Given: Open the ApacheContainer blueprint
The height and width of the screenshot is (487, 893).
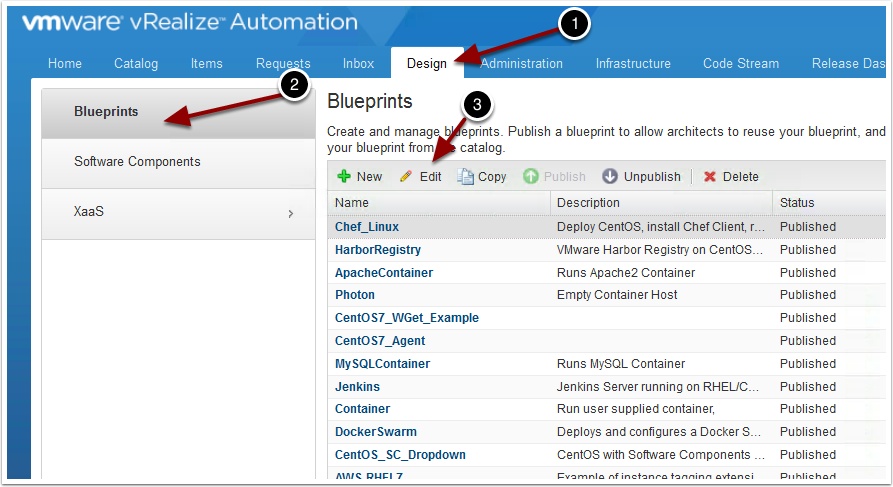Looking at the screenshot, I should point(384,272).
